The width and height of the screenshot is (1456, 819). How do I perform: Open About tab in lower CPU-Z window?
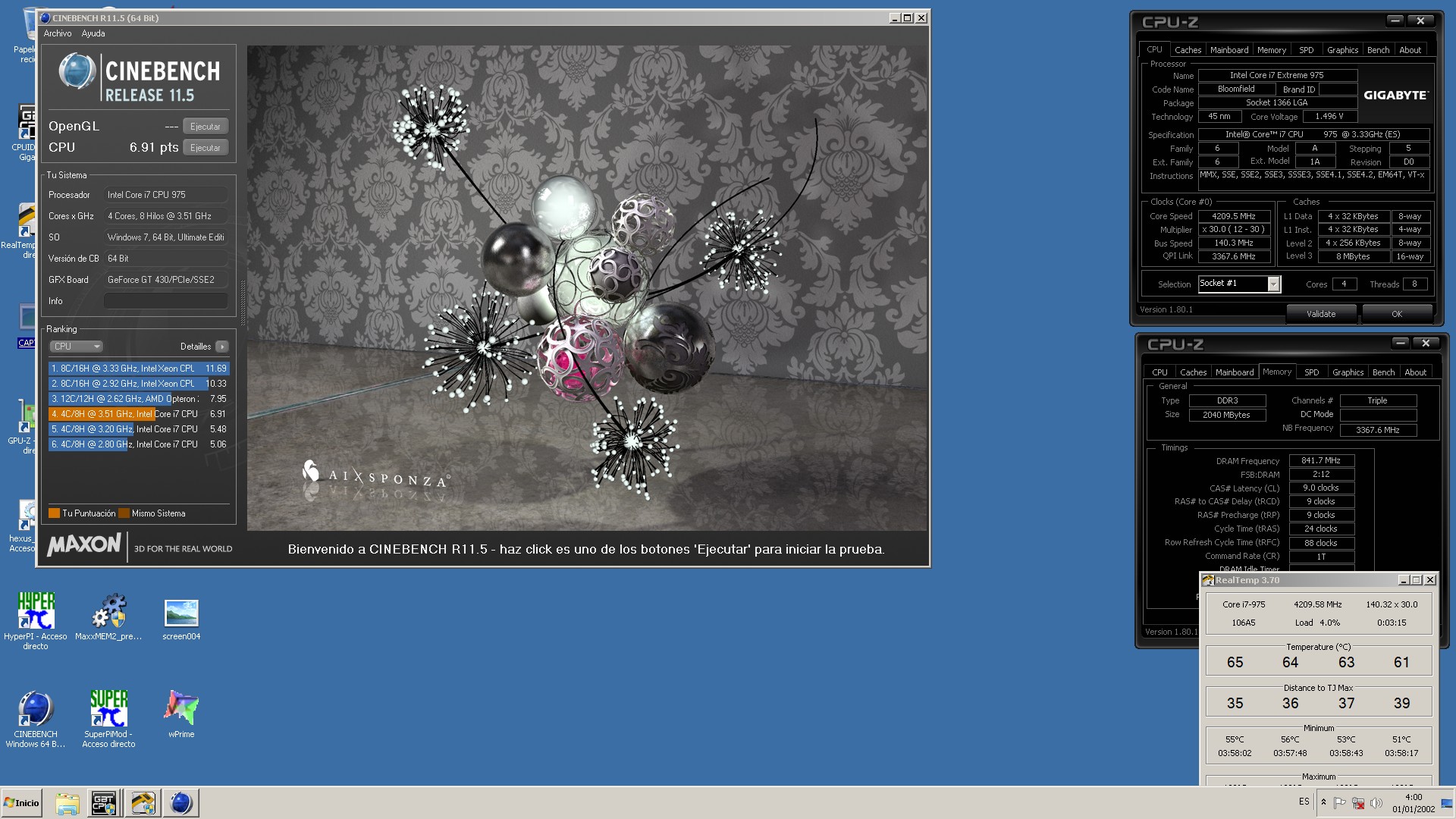[1416, 372]
